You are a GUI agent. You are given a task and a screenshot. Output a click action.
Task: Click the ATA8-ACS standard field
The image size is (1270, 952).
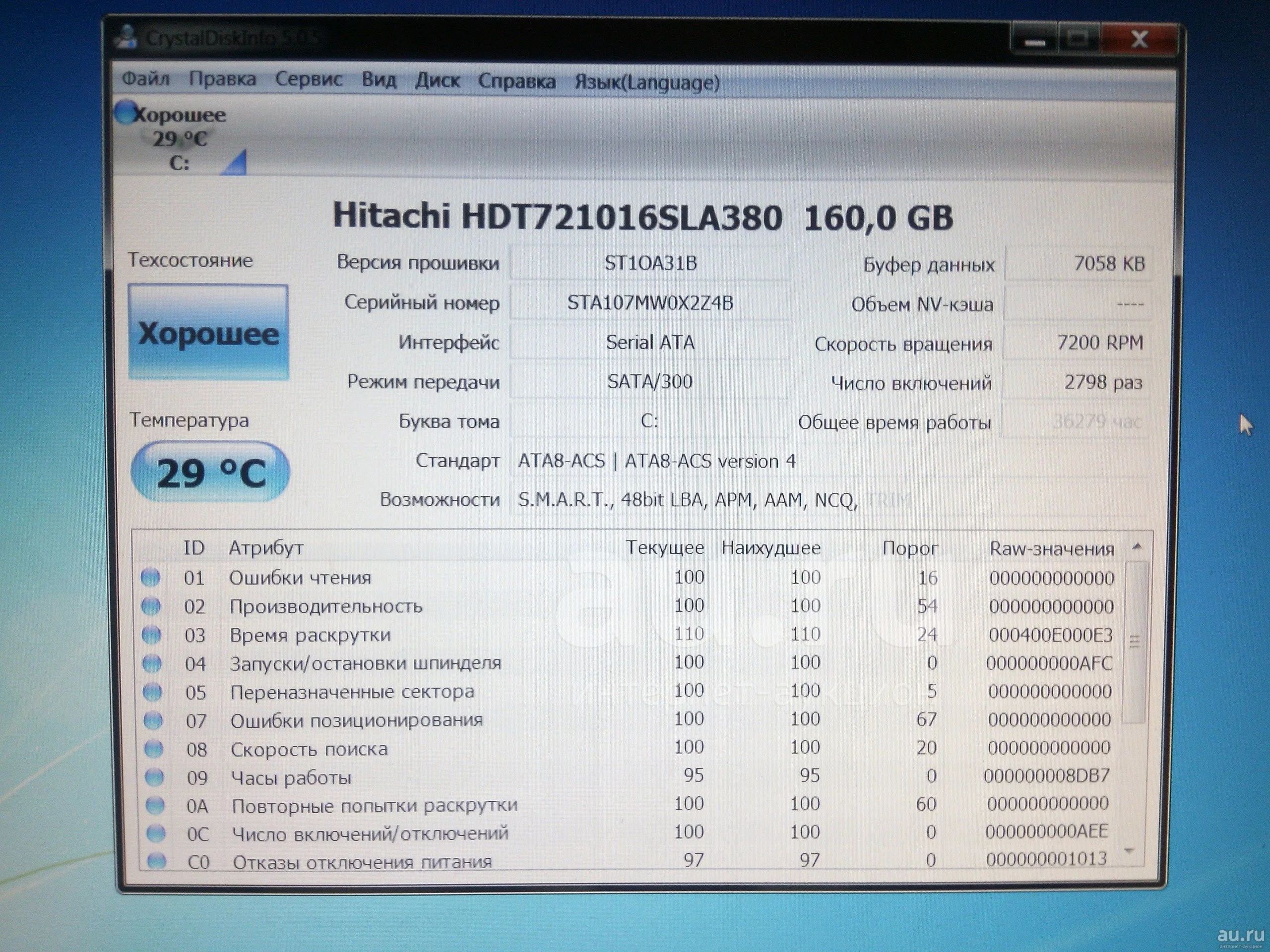[829, 461]
